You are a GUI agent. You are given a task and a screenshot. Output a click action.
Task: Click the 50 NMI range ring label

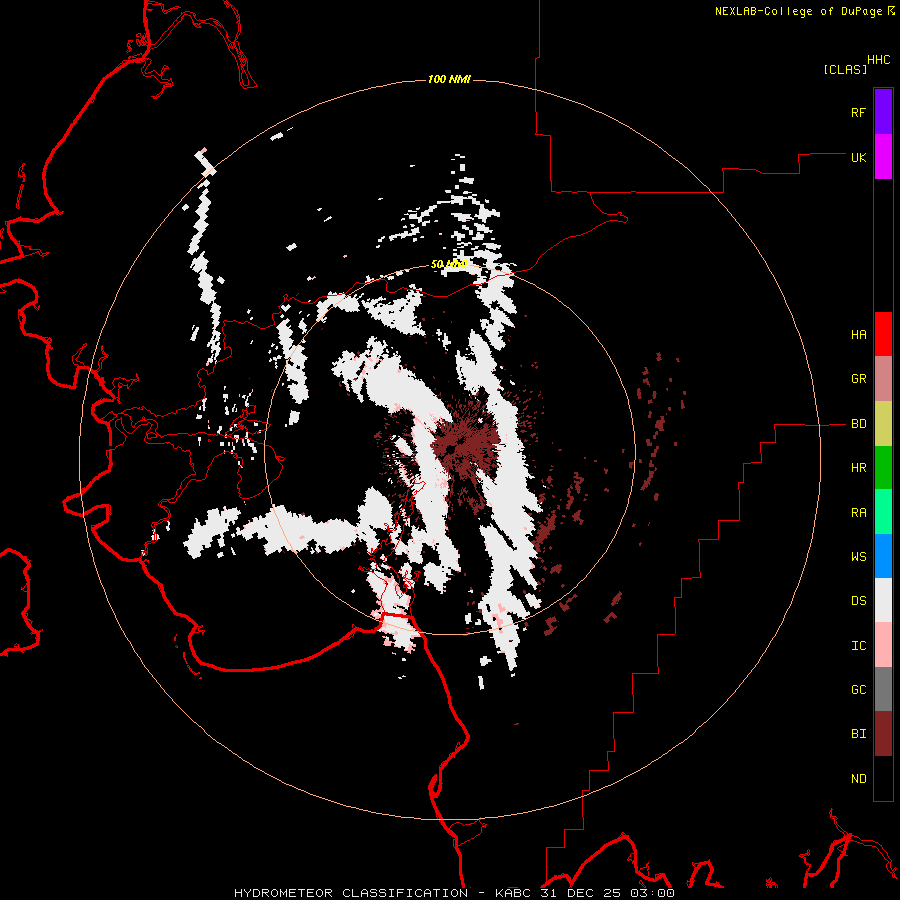(449, 265)
